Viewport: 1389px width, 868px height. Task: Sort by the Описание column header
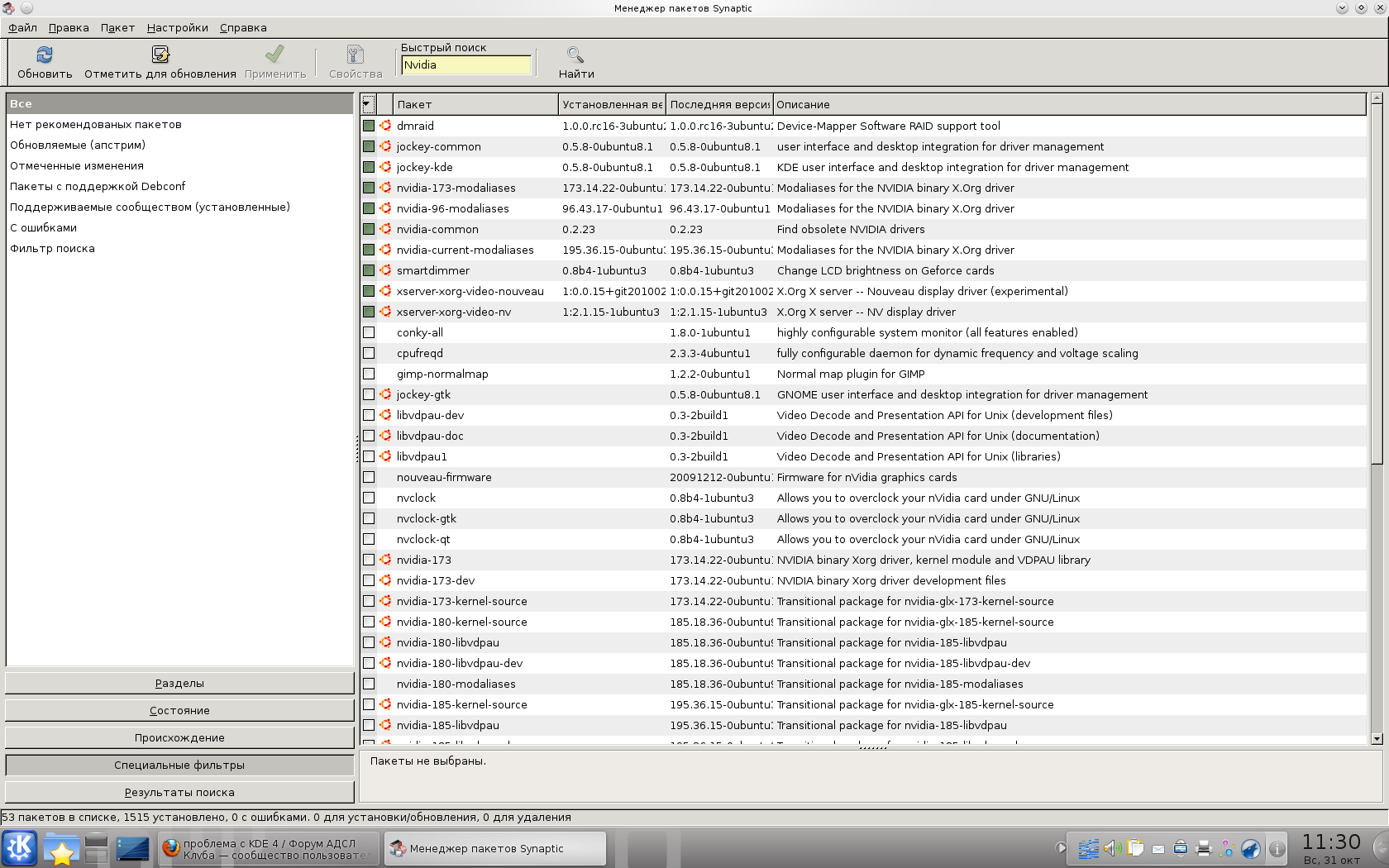click(x=1069, y=104)
